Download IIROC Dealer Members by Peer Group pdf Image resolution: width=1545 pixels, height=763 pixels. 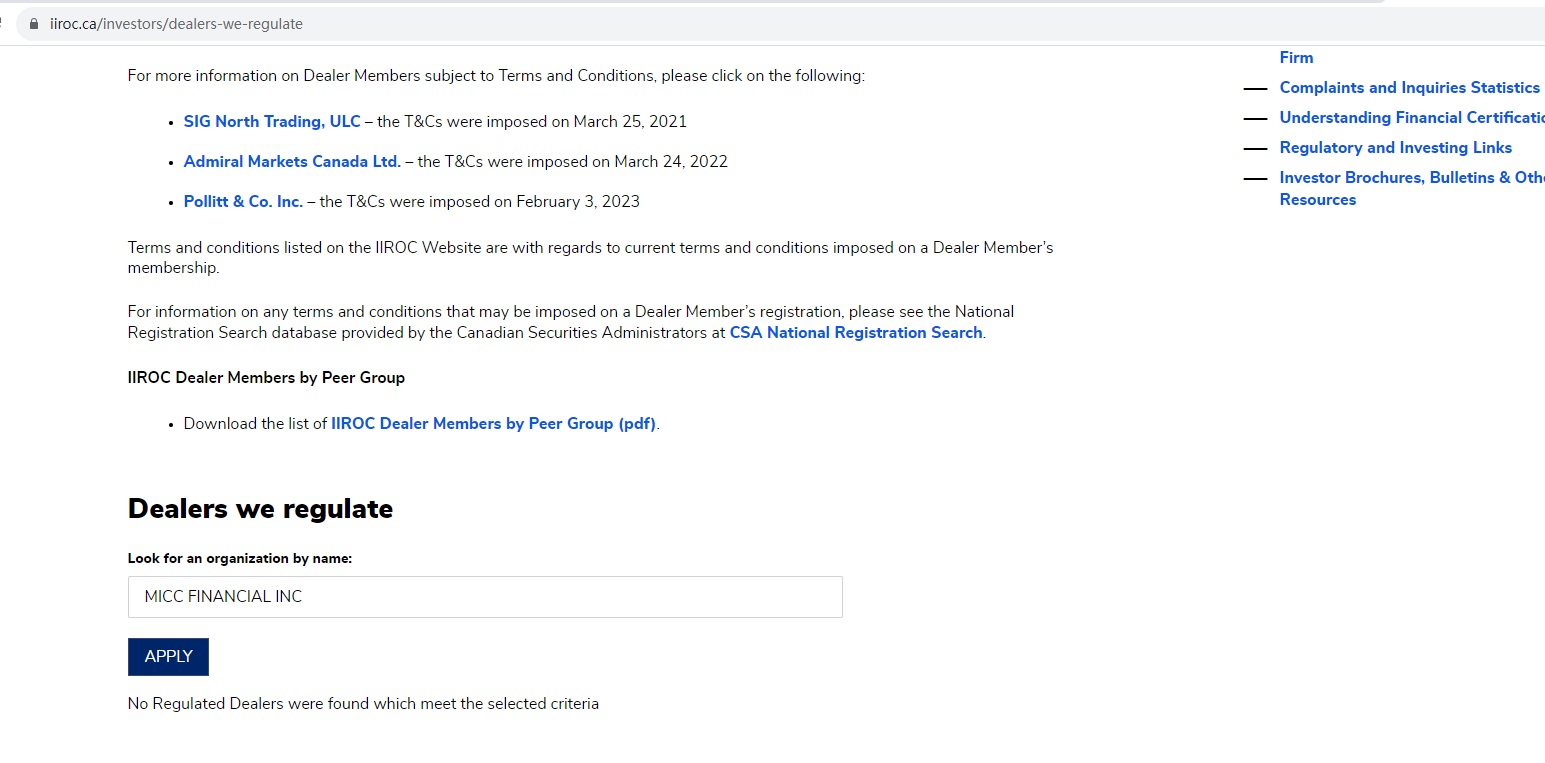pos(494,424)
